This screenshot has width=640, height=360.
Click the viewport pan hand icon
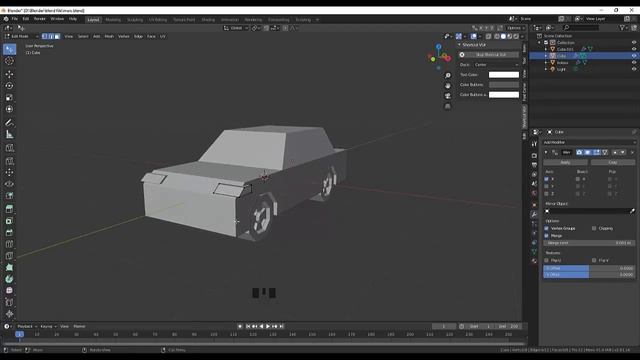click(448, 86)
